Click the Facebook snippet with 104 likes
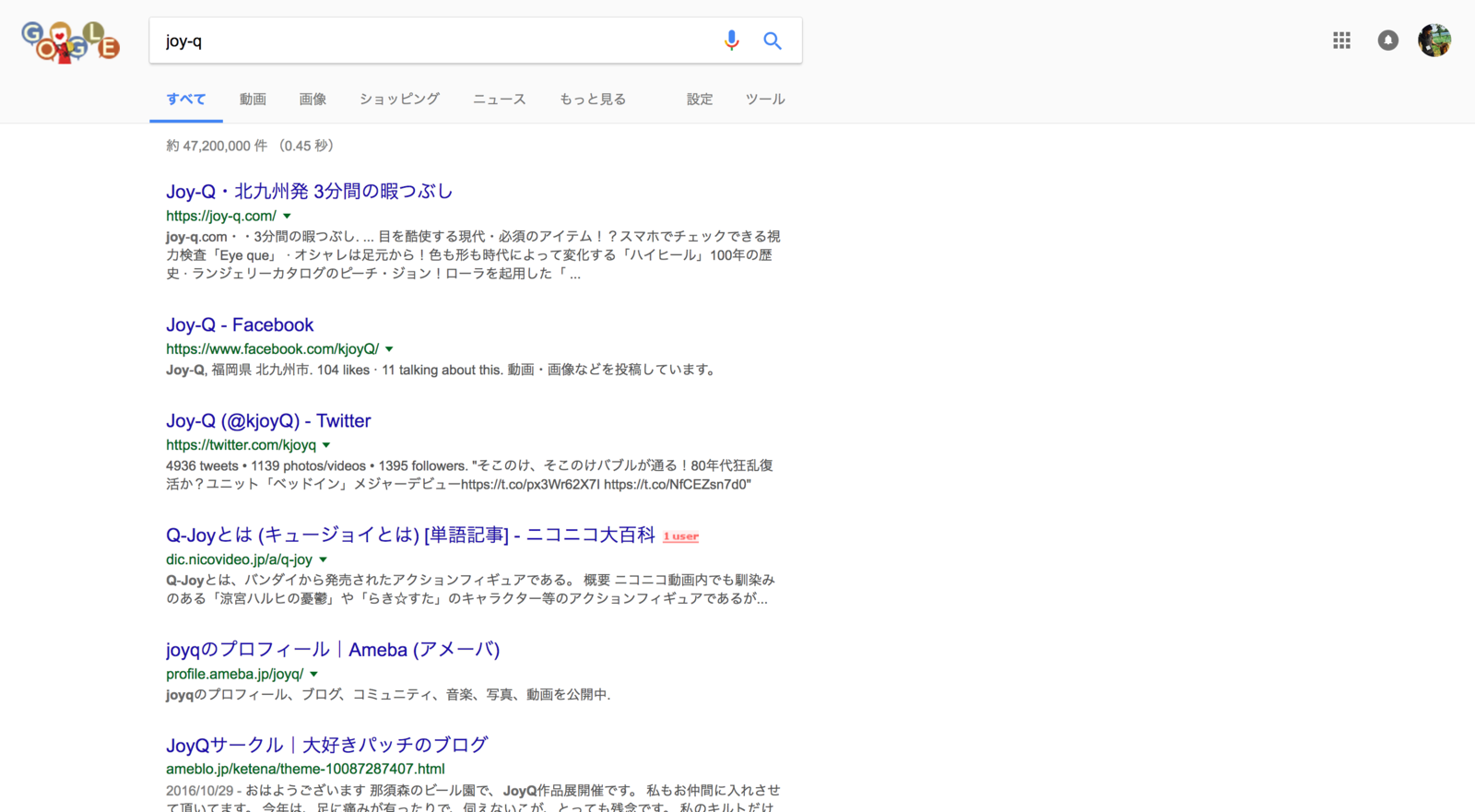The height and width of the screenshot is (812, 1475). pyautogui.click(x=442, y=370)
